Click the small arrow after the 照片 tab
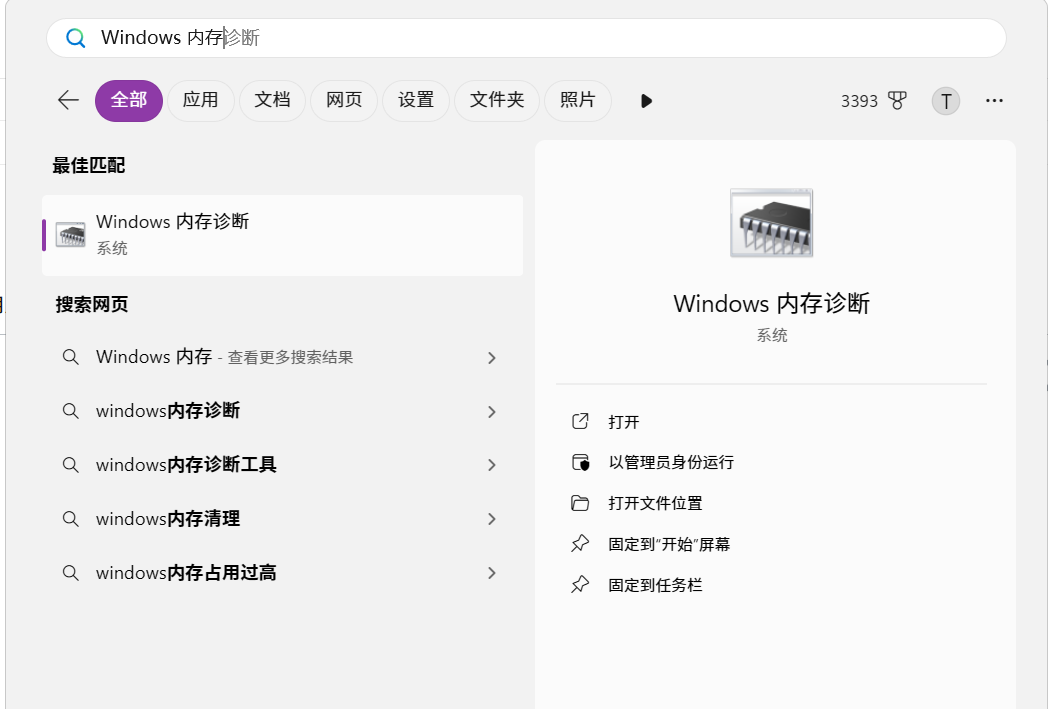Screen dimensions: 1048x709 [x=646, y=100]
